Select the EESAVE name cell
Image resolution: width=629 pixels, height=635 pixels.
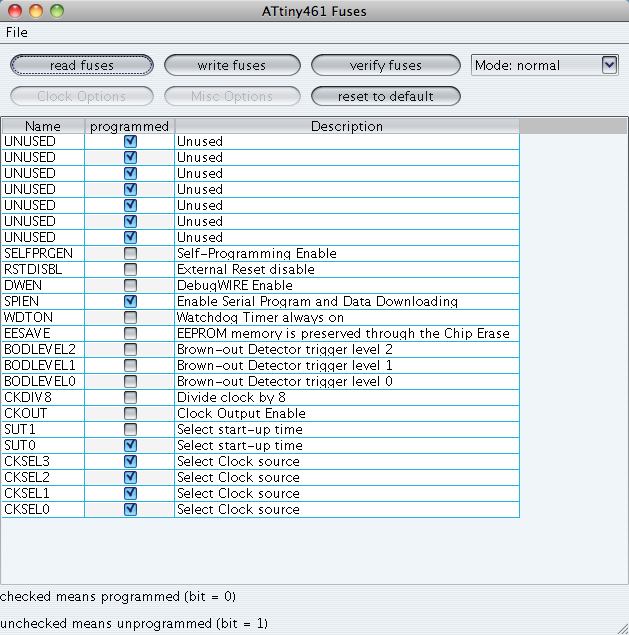pos(43,333)
